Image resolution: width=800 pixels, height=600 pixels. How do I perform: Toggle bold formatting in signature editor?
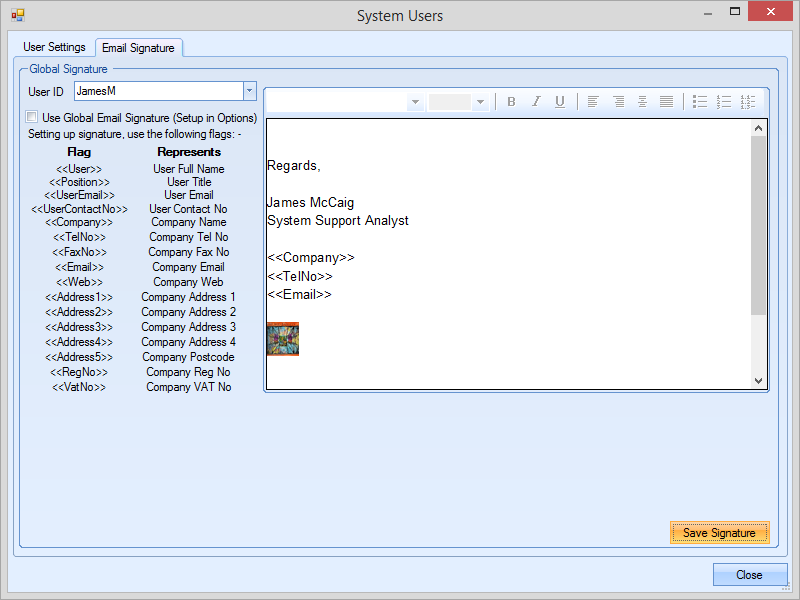(512, 102)
